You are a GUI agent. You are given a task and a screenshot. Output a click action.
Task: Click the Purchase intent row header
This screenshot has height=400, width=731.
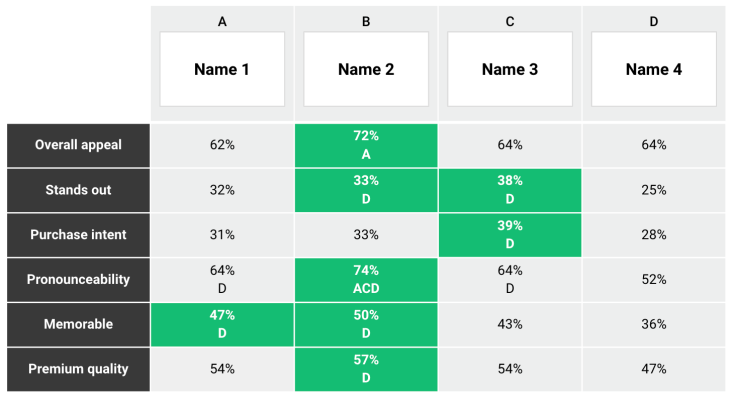coord(78,234)
